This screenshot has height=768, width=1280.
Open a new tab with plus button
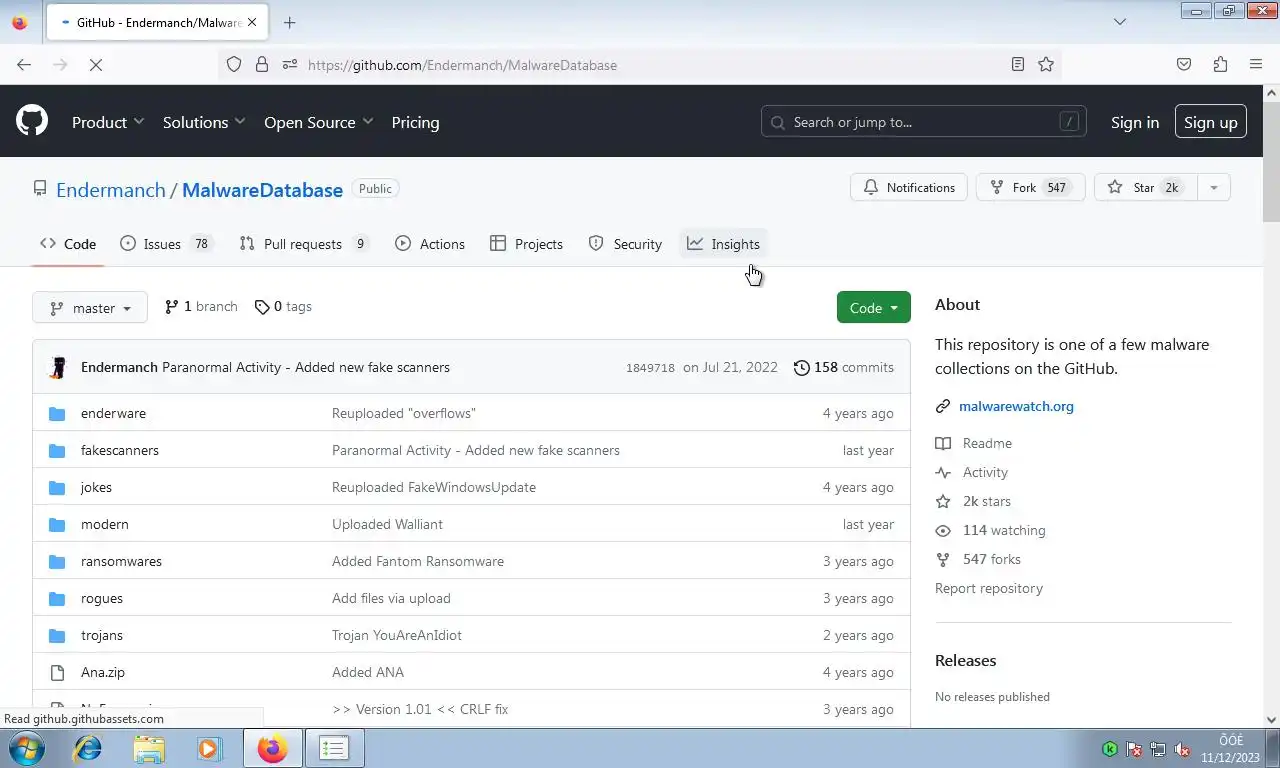(x=289, y=22)
